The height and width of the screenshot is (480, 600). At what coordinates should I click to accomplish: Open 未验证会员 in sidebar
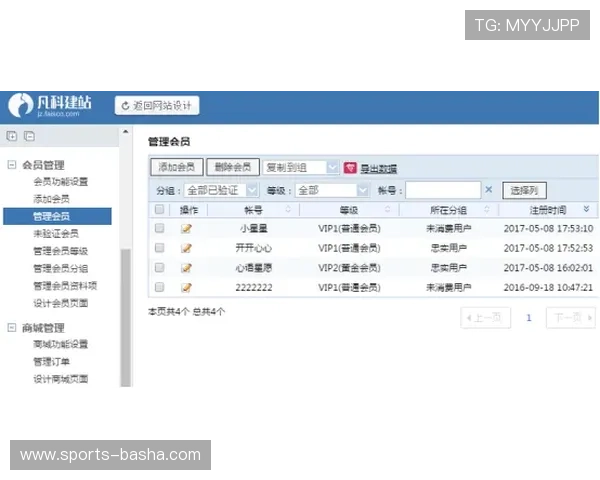pos(56,233)
